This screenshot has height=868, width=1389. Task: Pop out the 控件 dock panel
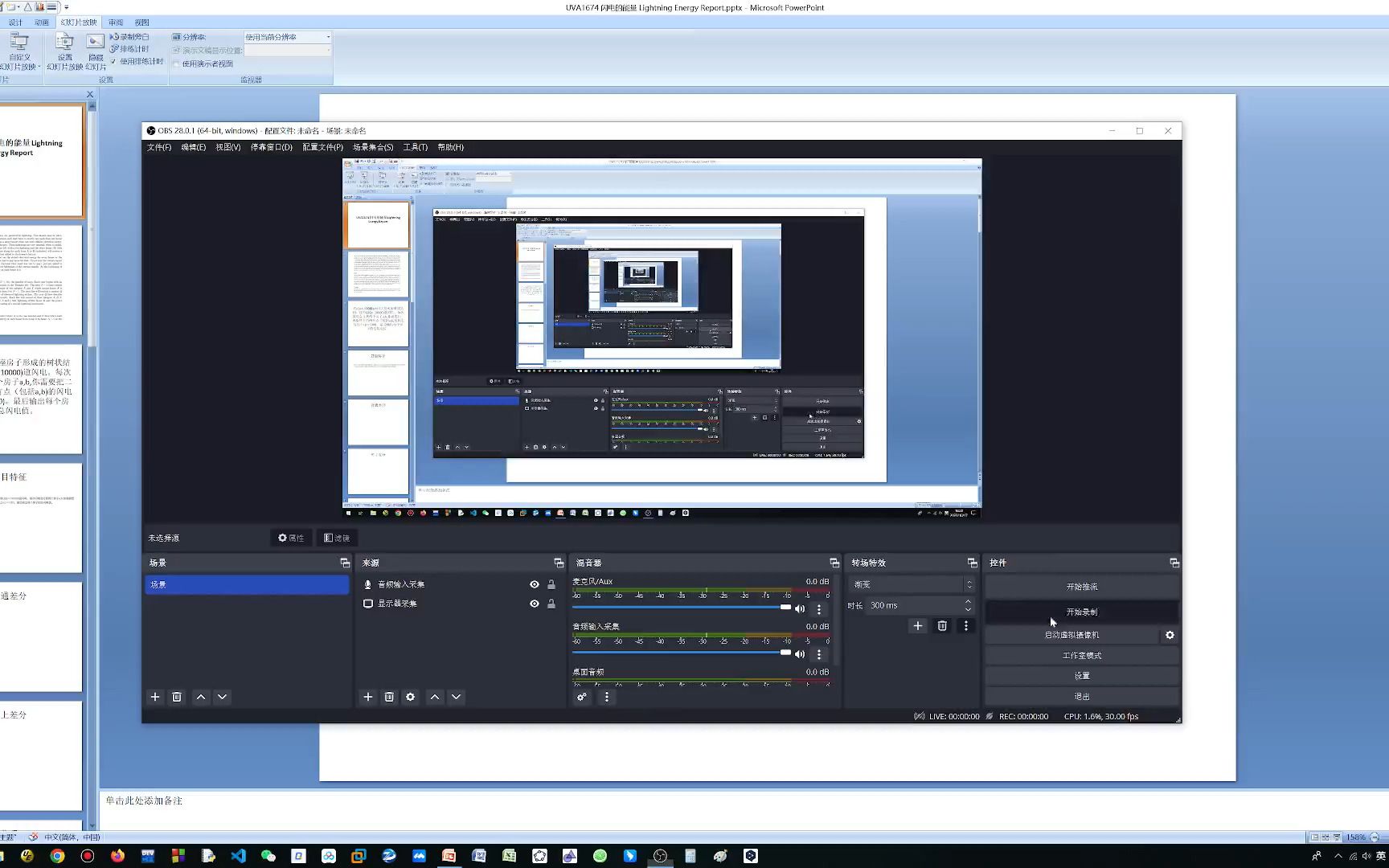(1174, 563)
